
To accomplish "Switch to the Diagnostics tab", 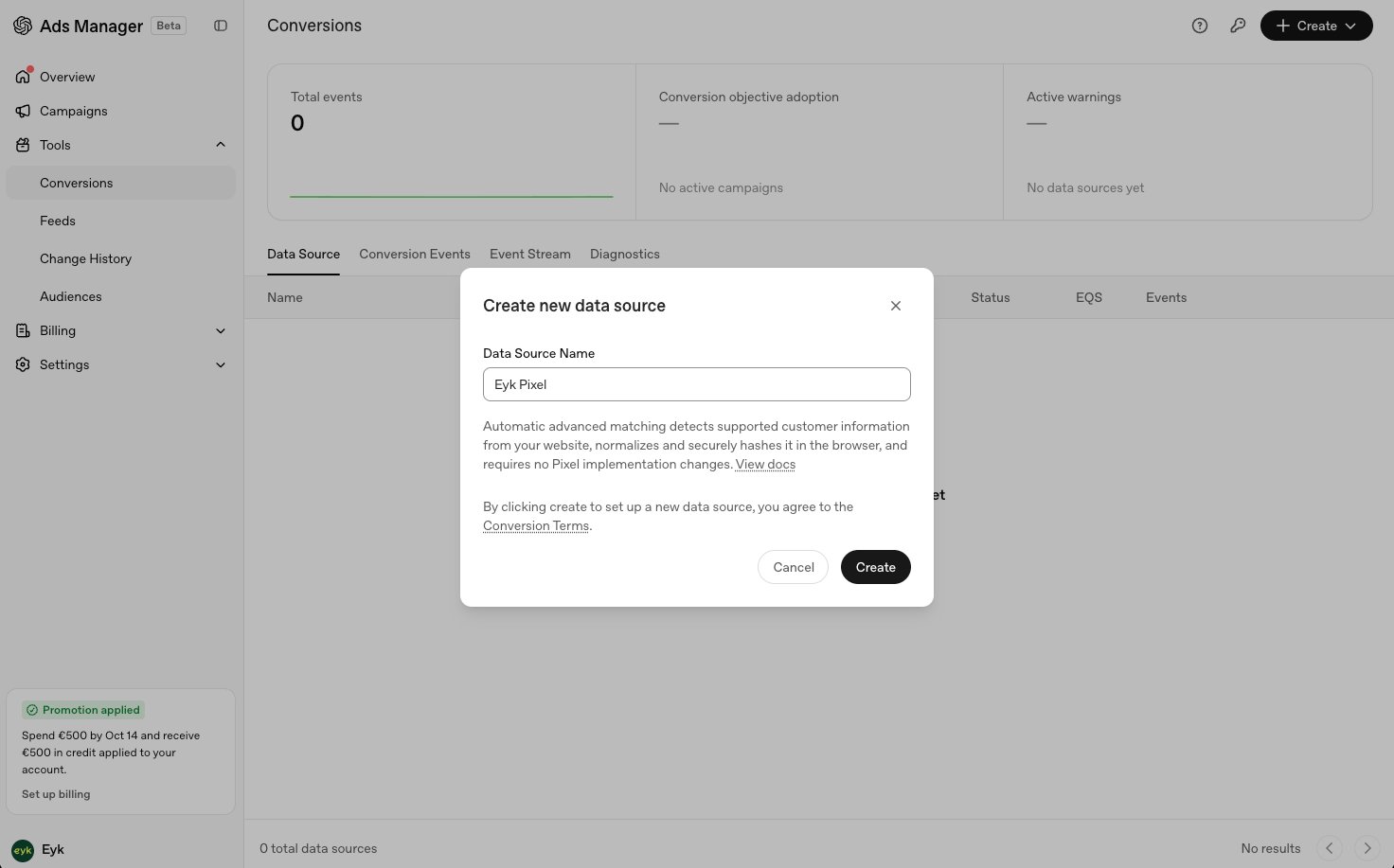I will [625, 254].
